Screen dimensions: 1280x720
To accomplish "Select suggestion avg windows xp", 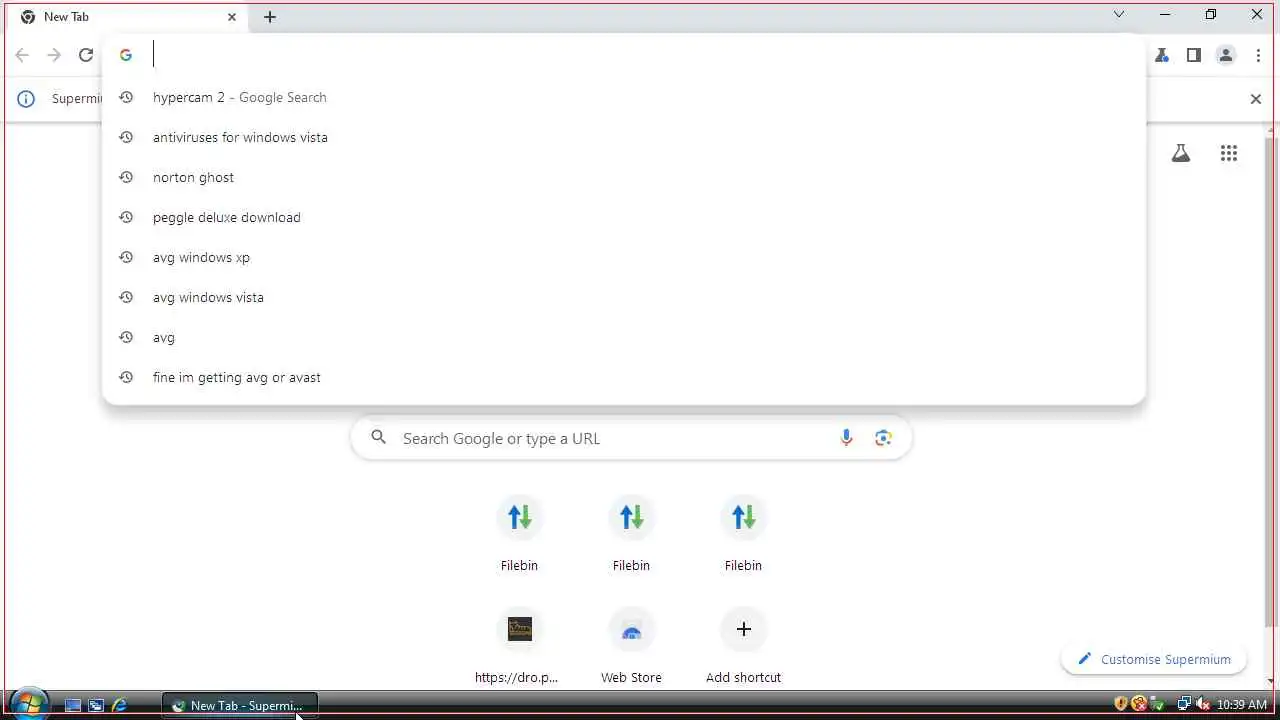I will (624, 257).
